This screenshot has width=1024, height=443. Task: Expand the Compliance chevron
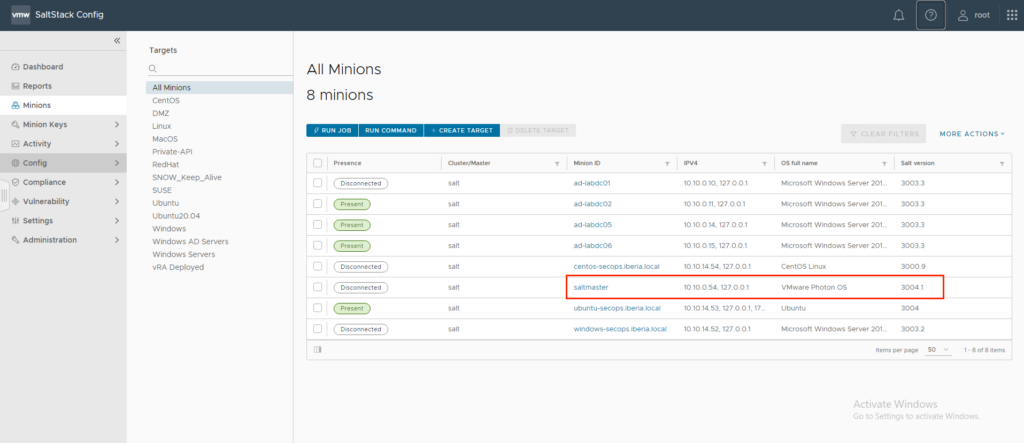click(117, 182)
